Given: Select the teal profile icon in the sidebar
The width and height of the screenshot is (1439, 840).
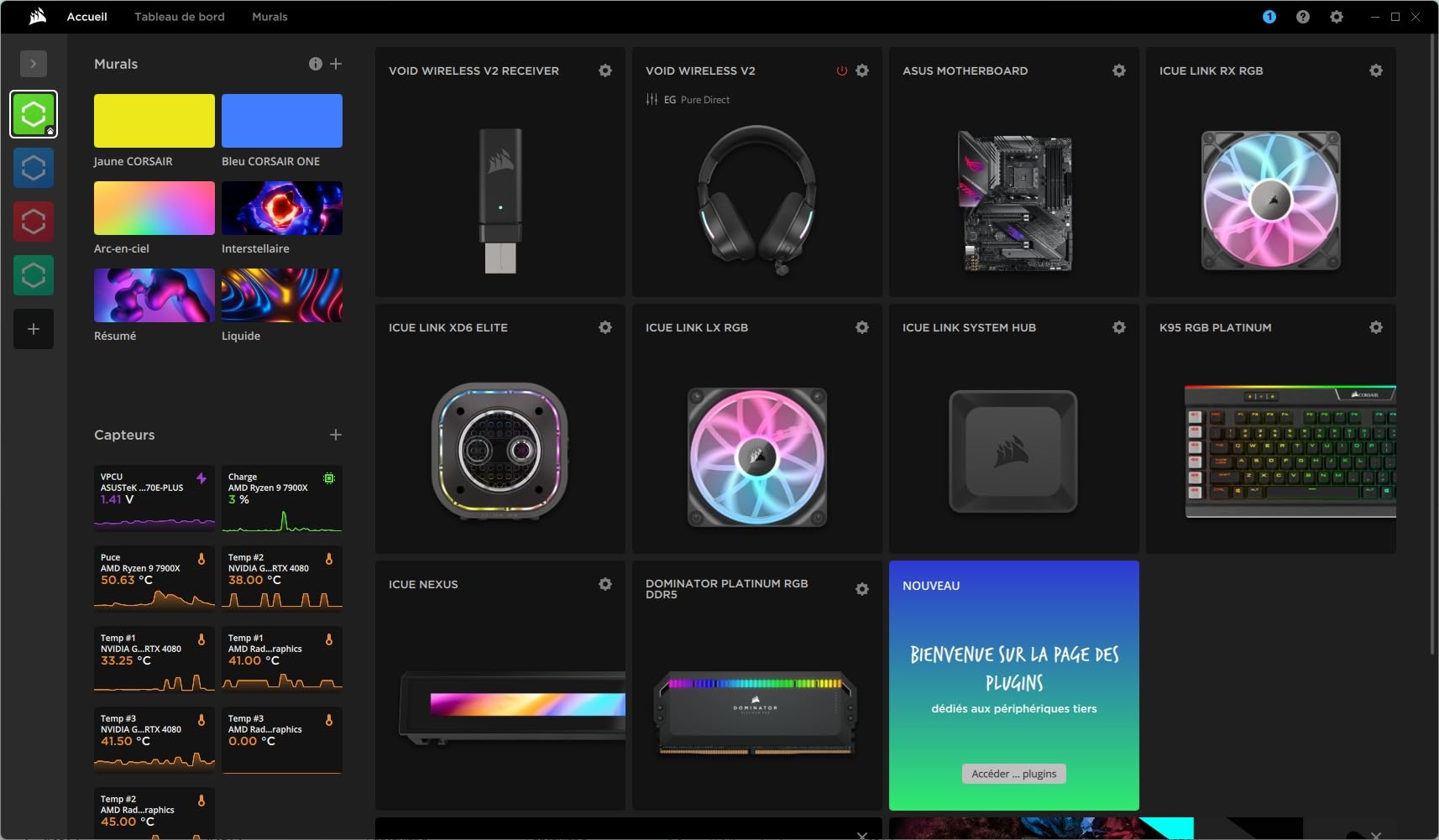Looking at the screenshot, I should pyautogui.click(x=34, y=275).
